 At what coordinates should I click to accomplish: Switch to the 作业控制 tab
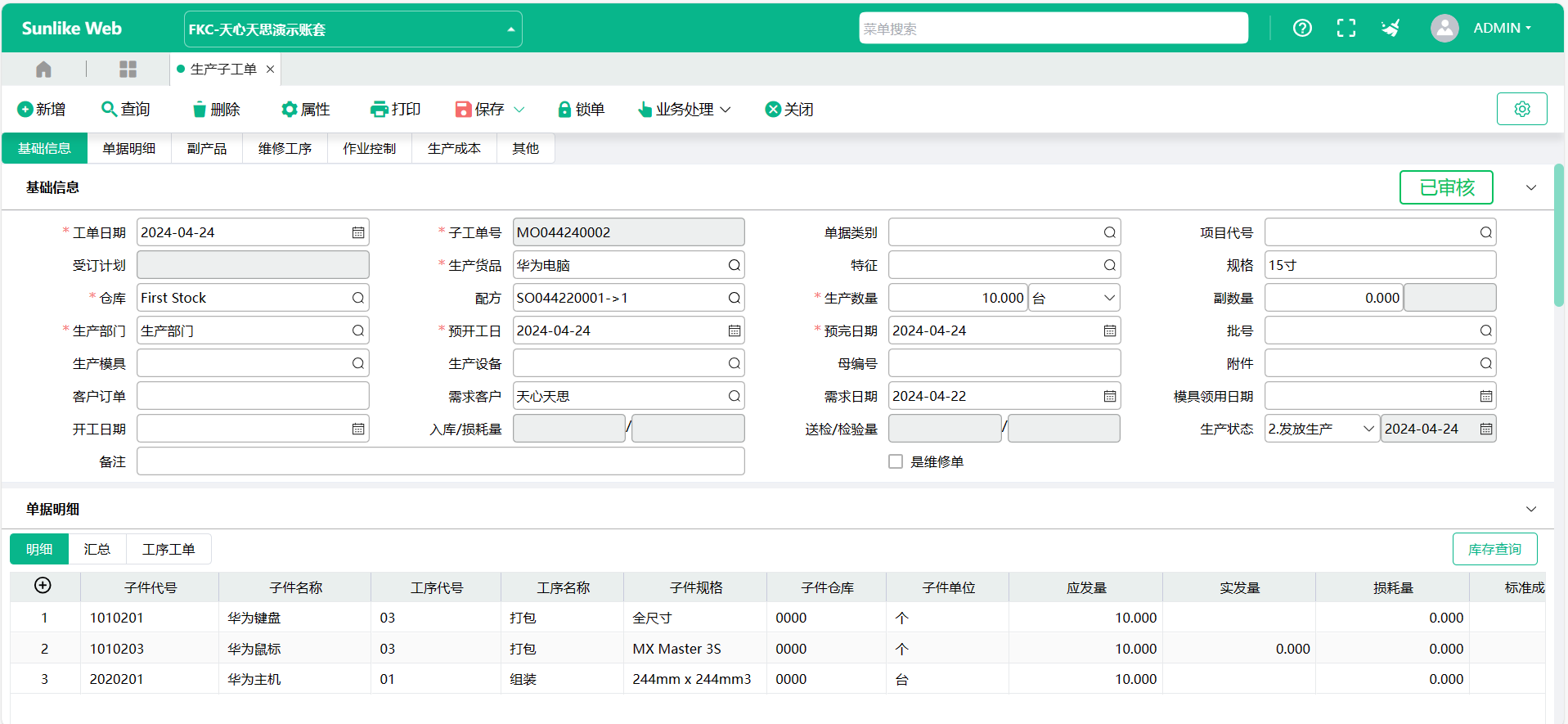[370, 148]
